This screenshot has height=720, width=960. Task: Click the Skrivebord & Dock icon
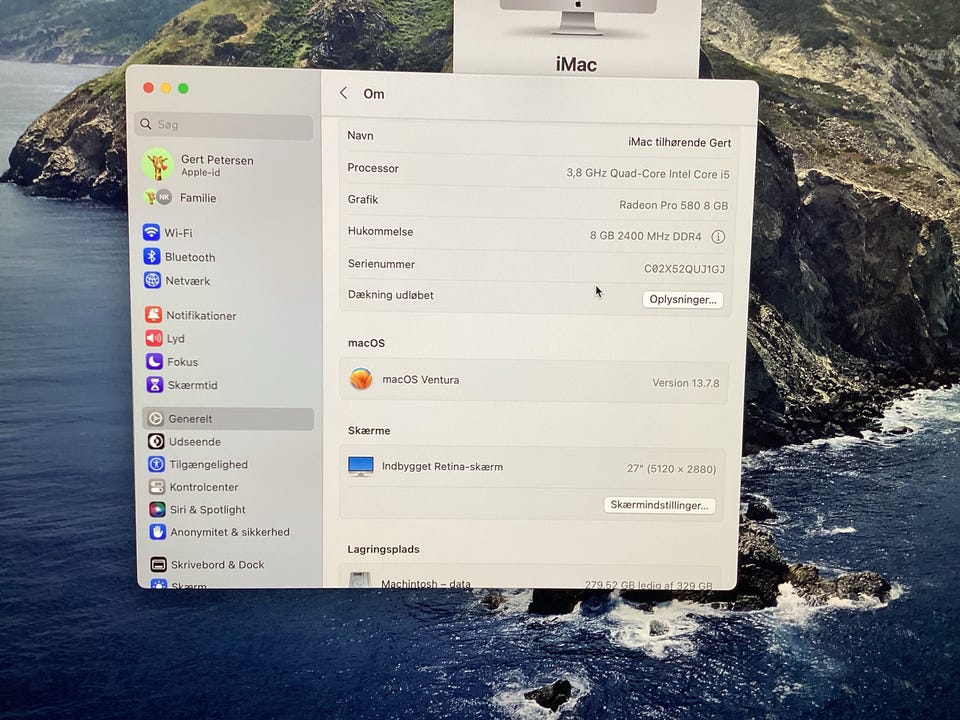(x=159, y=564)
